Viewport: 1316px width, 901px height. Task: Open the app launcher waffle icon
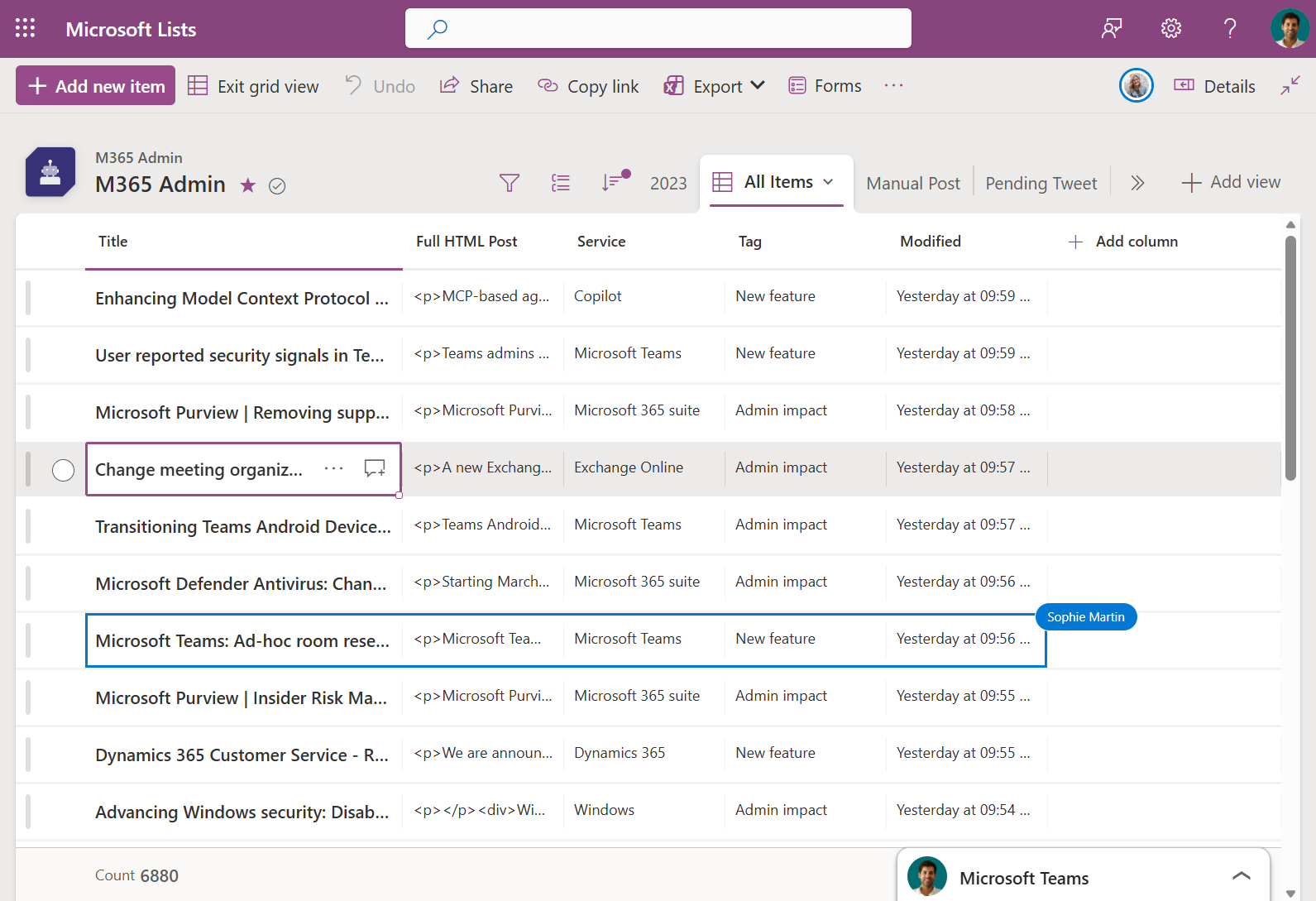tap(25, 28)
